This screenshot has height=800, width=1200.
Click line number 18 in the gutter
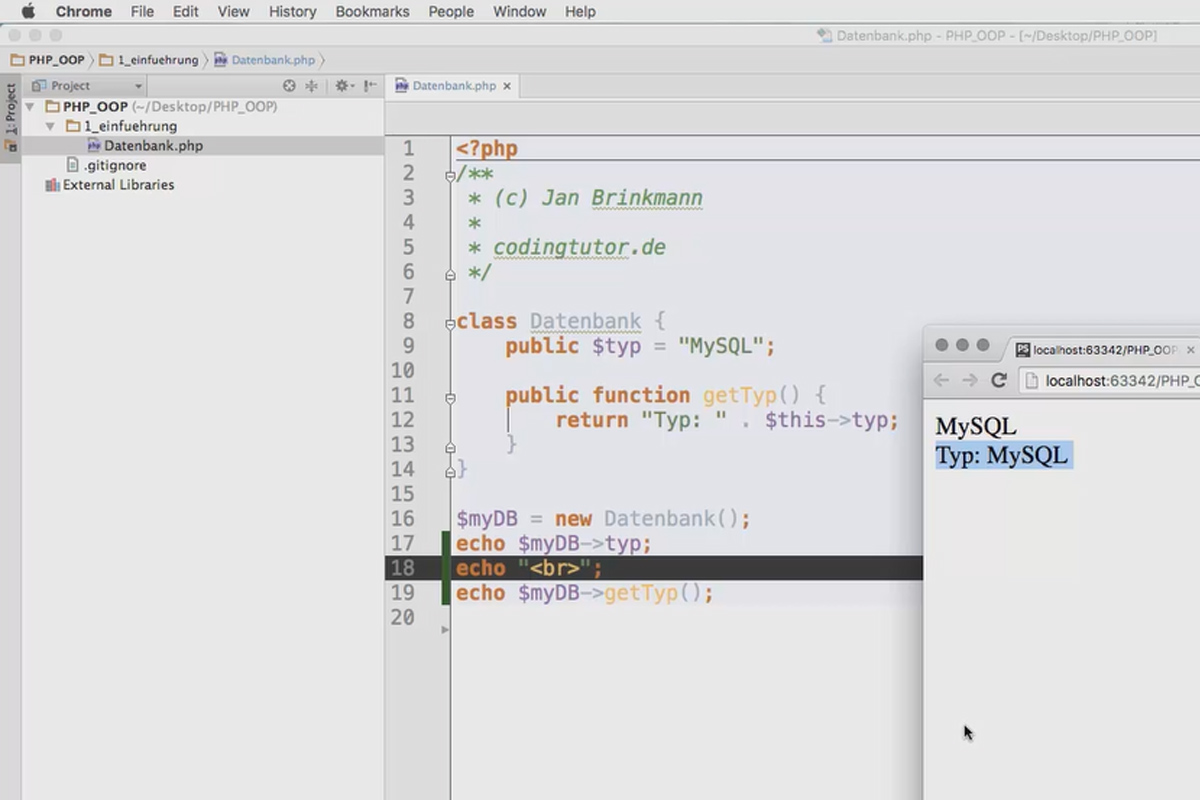[402, 569]
